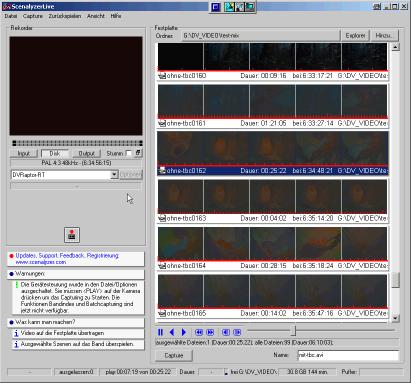Click scroll up arrow of clip list
The width and height of the screenshot is (411, 383).
coord(395,47)
